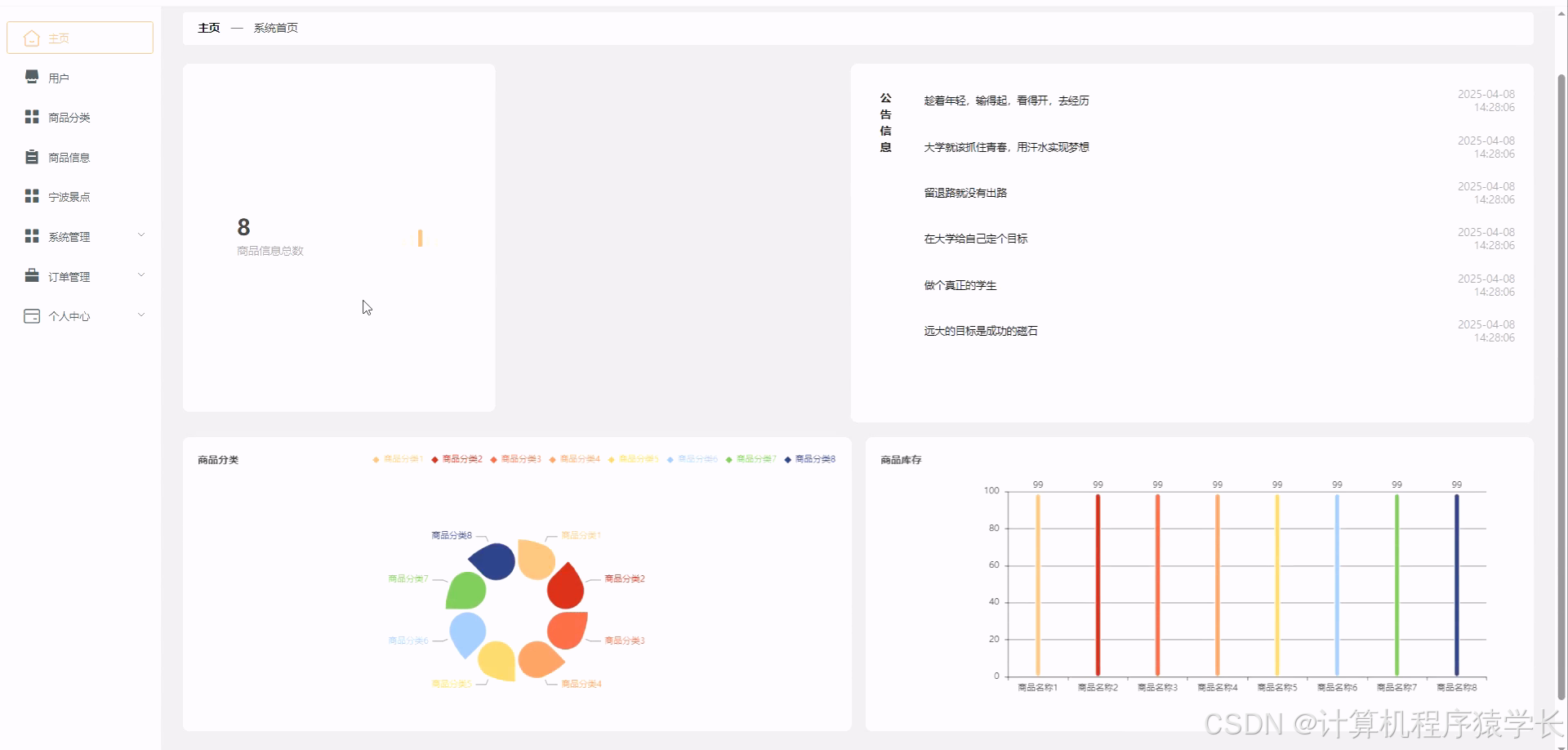This screenshot has height=750, width=1568.
Task: Click the 用户 user icon in sidebar
Action: pyautogui.click(x=32, y=77)
